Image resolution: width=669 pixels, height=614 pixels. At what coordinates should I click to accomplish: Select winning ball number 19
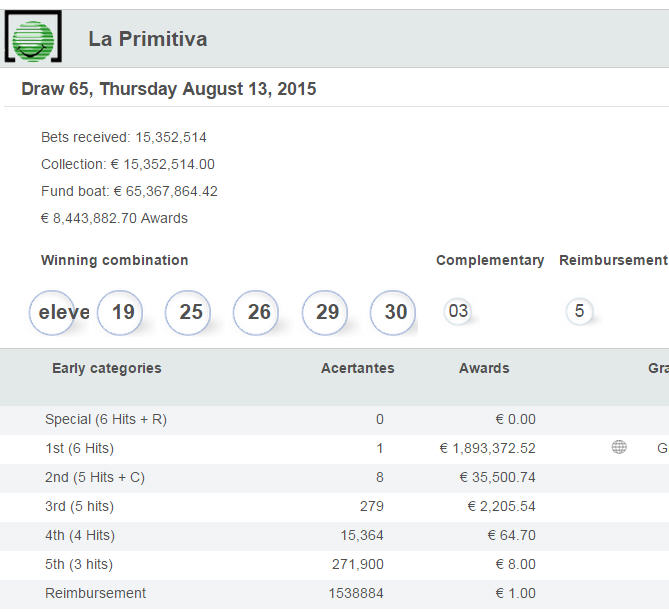(120, 312)
